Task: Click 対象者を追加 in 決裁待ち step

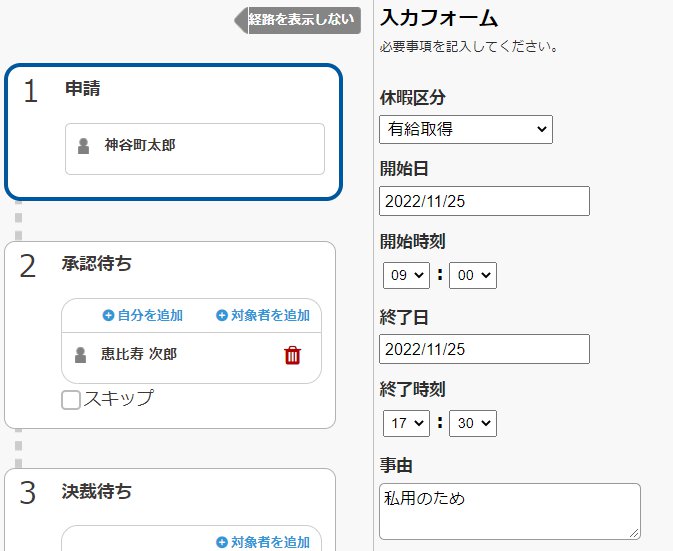Action: 263,542
